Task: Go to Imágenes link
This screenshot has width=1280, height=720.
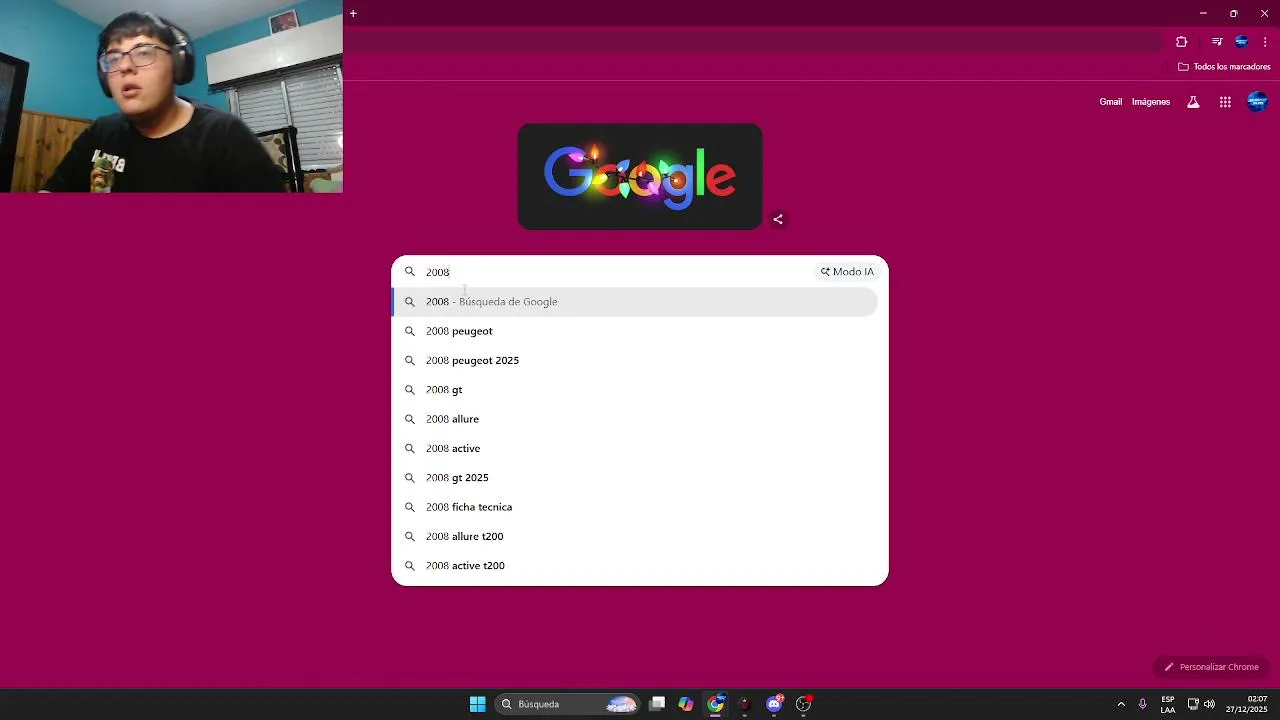Action: point(1151,102)
